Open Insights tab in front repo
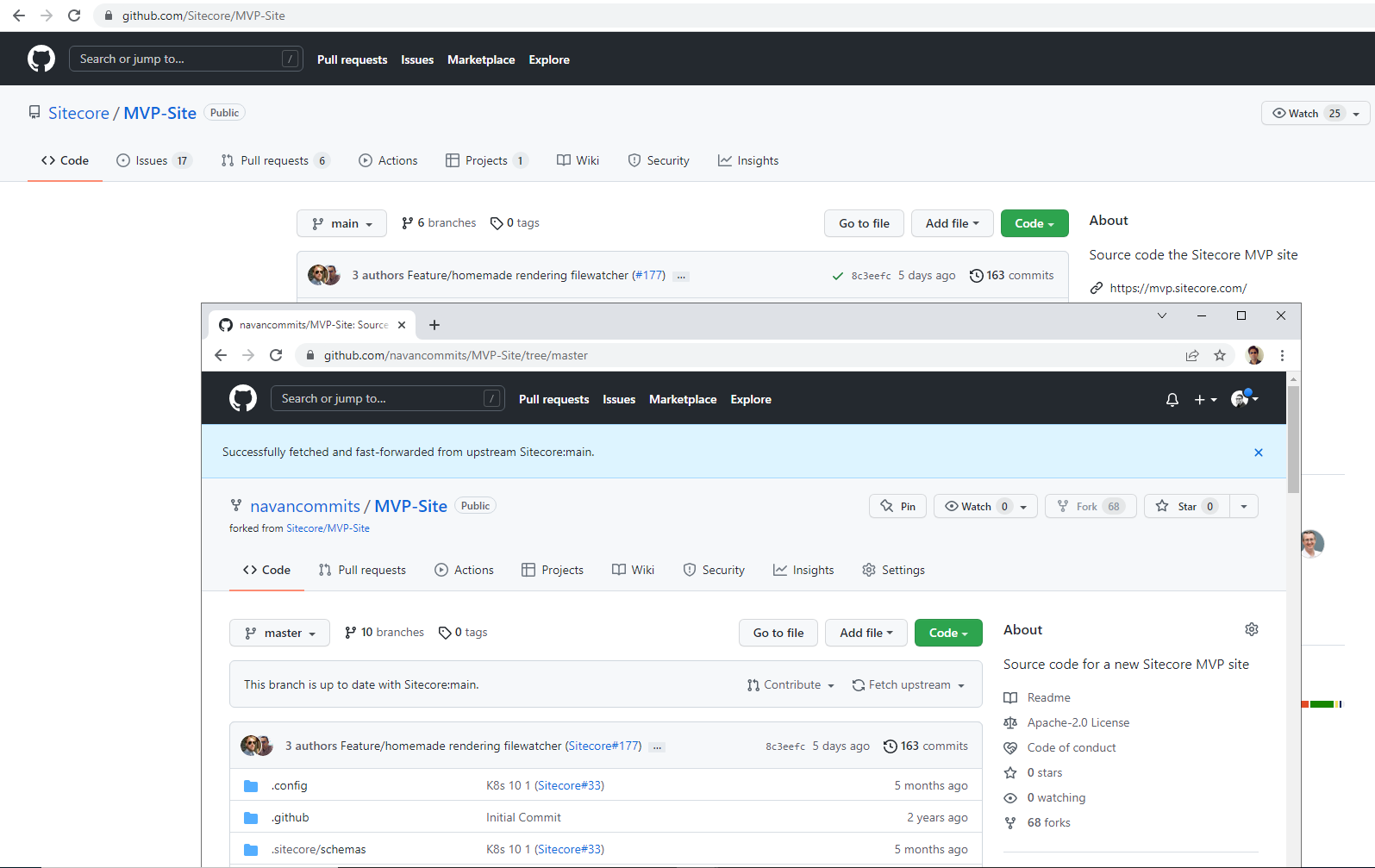 coord(803,570)
